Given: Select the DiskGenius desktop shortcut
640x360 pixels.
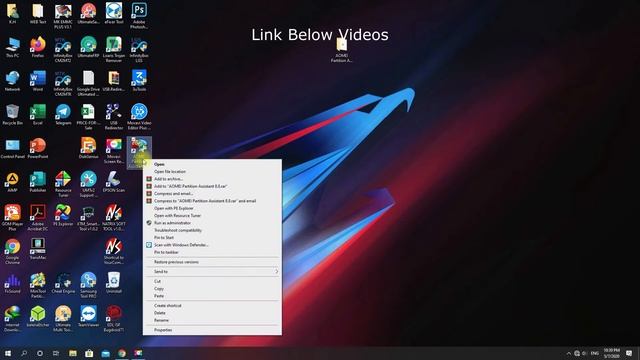Looking at the screenshot, I should click(88, 148).
